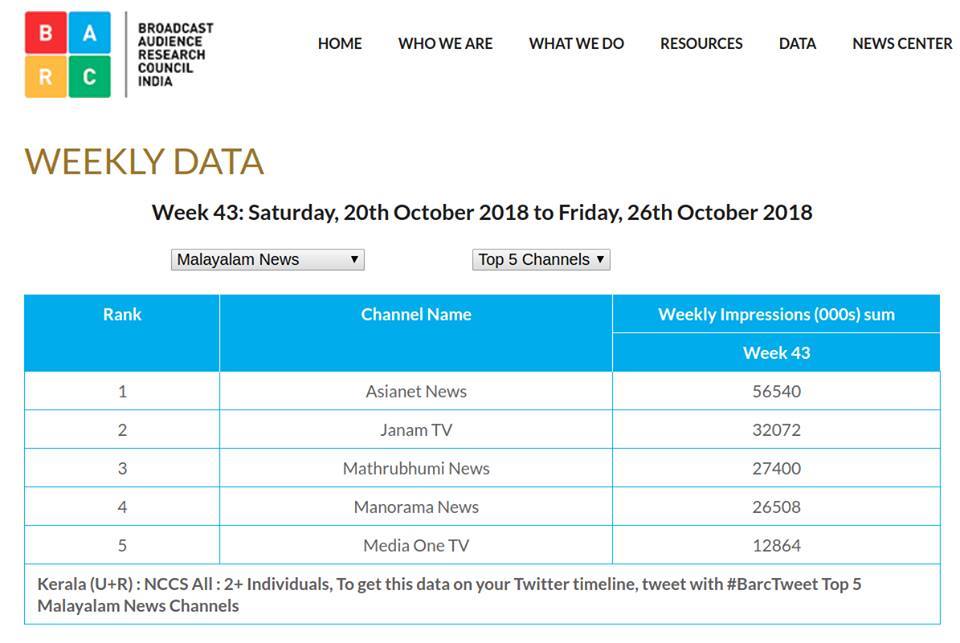Screen dimensions: 960x643
Task: Click the Broadcast Audience Research Council text
Action: pyautogui.click(x=175, y=54)
